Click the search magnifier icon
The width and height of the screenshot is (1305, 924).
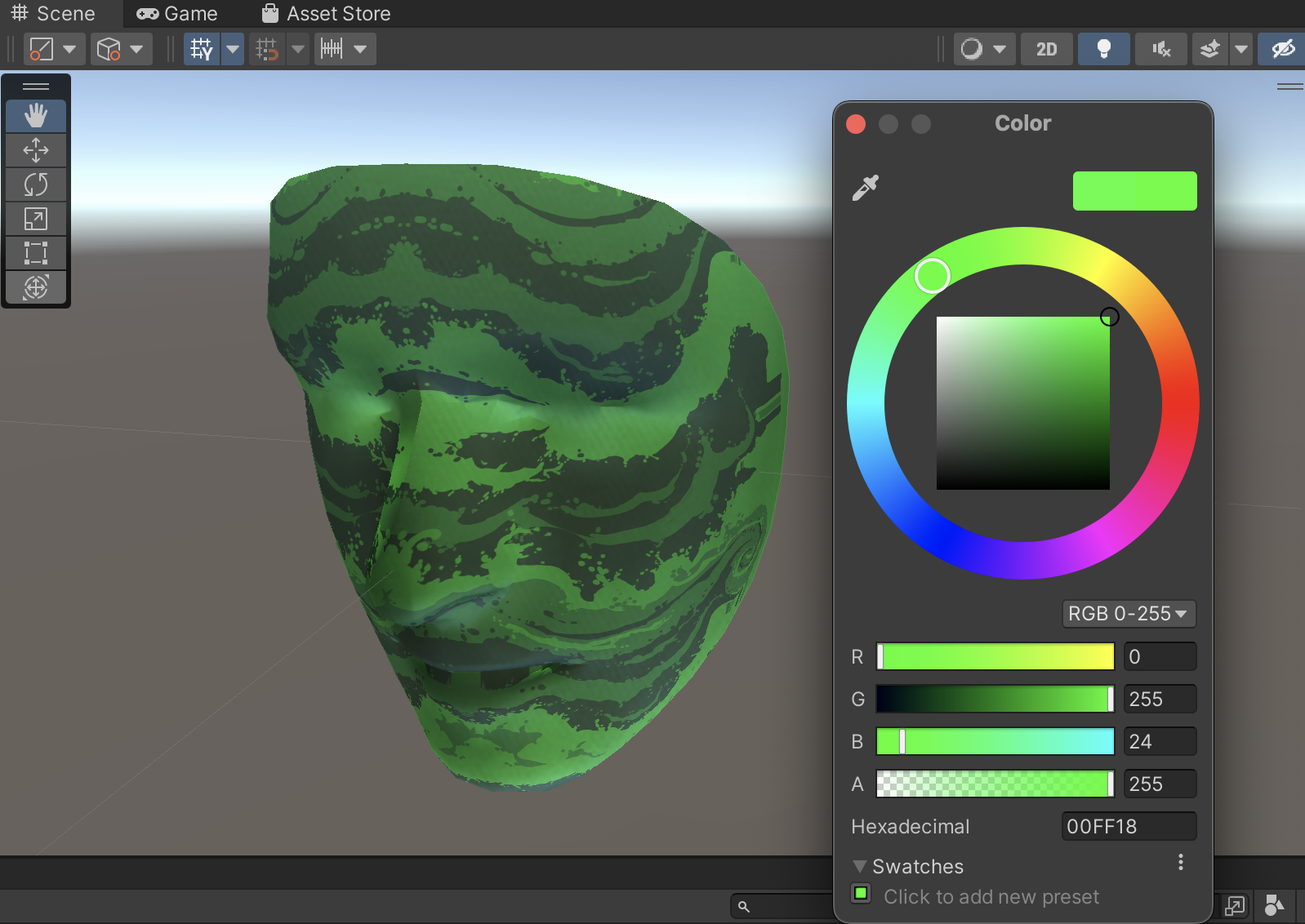(743, 906)
